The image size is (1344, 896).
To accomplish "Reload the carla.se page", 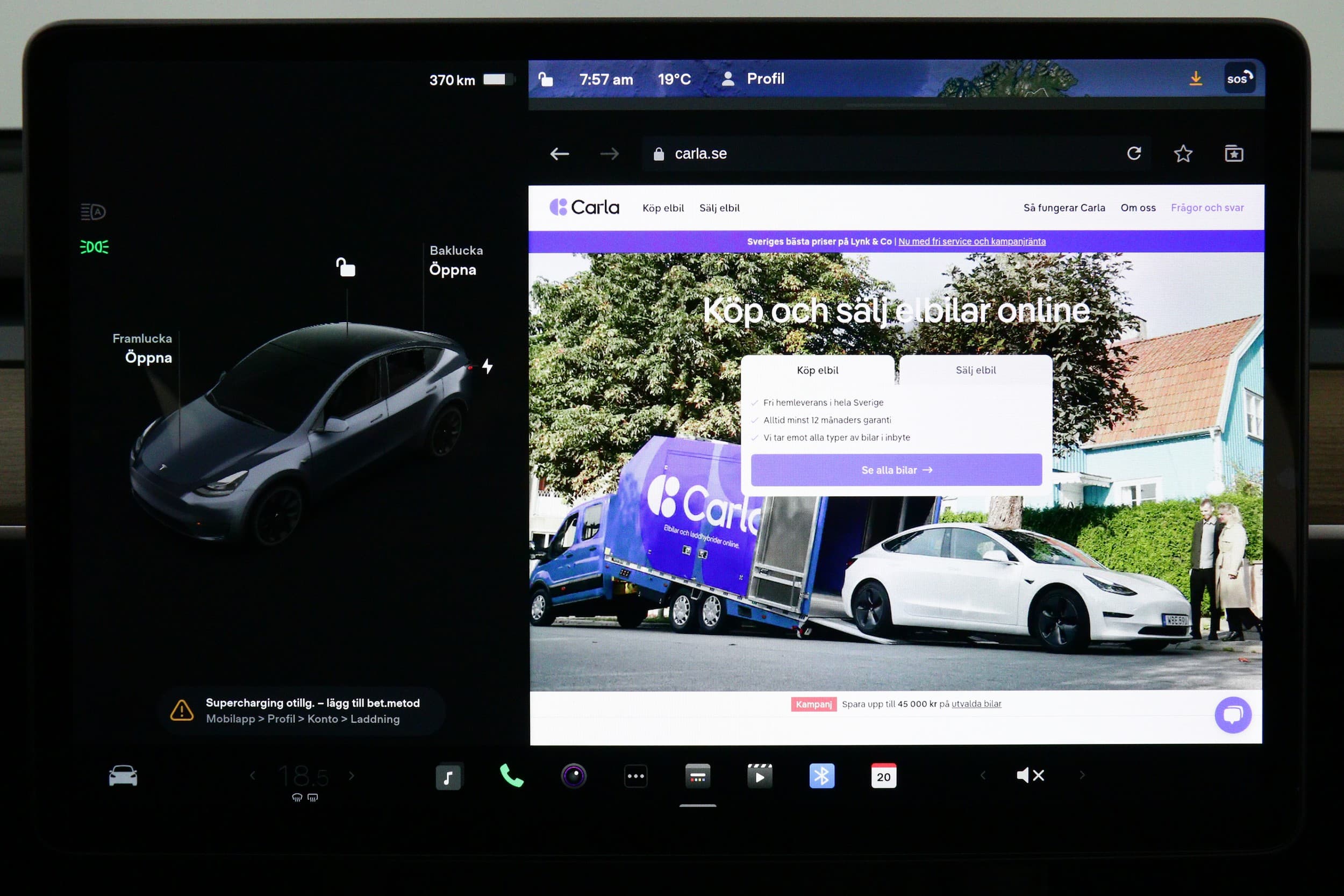I will (x=1134, y=153).
